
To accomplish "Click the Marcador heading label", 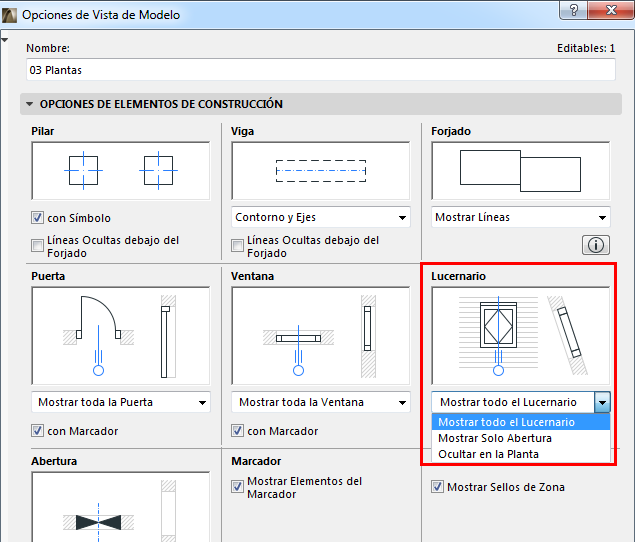I will point(256,461).
